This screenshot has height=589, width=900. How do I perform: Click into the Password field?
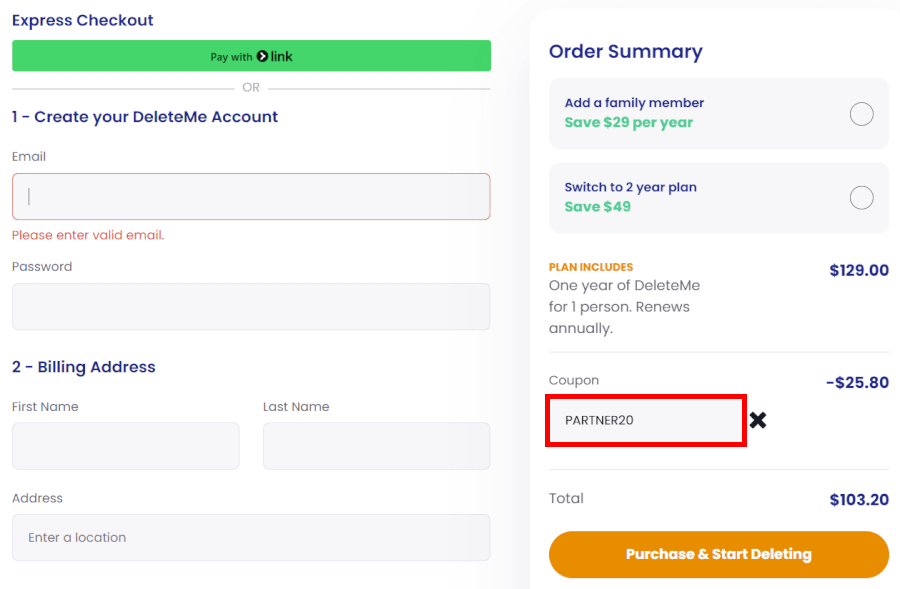tap(251, 306)
